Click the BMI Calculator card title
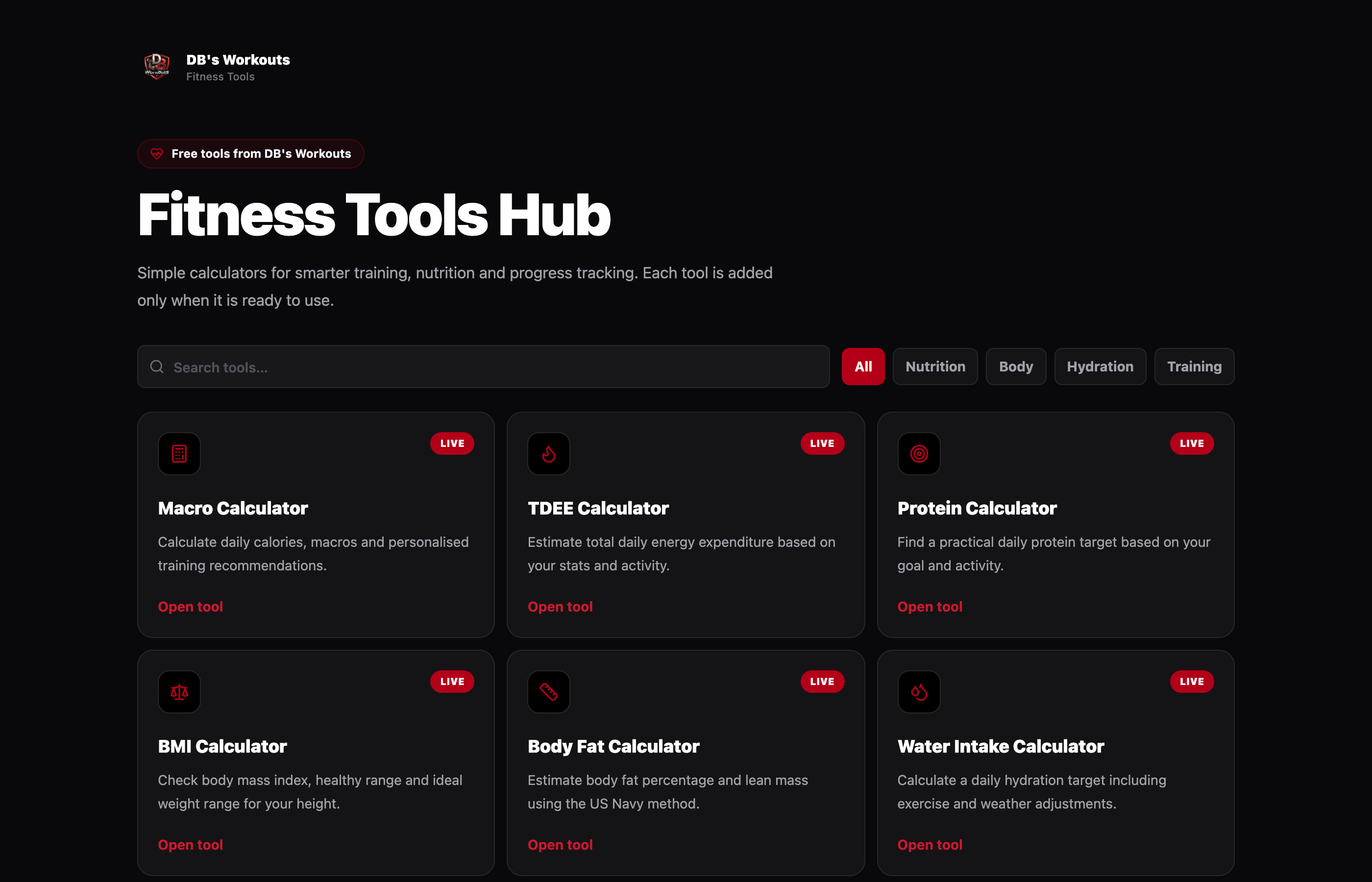Viewport: 1372px width, 882px height. (x=222, y=746)
